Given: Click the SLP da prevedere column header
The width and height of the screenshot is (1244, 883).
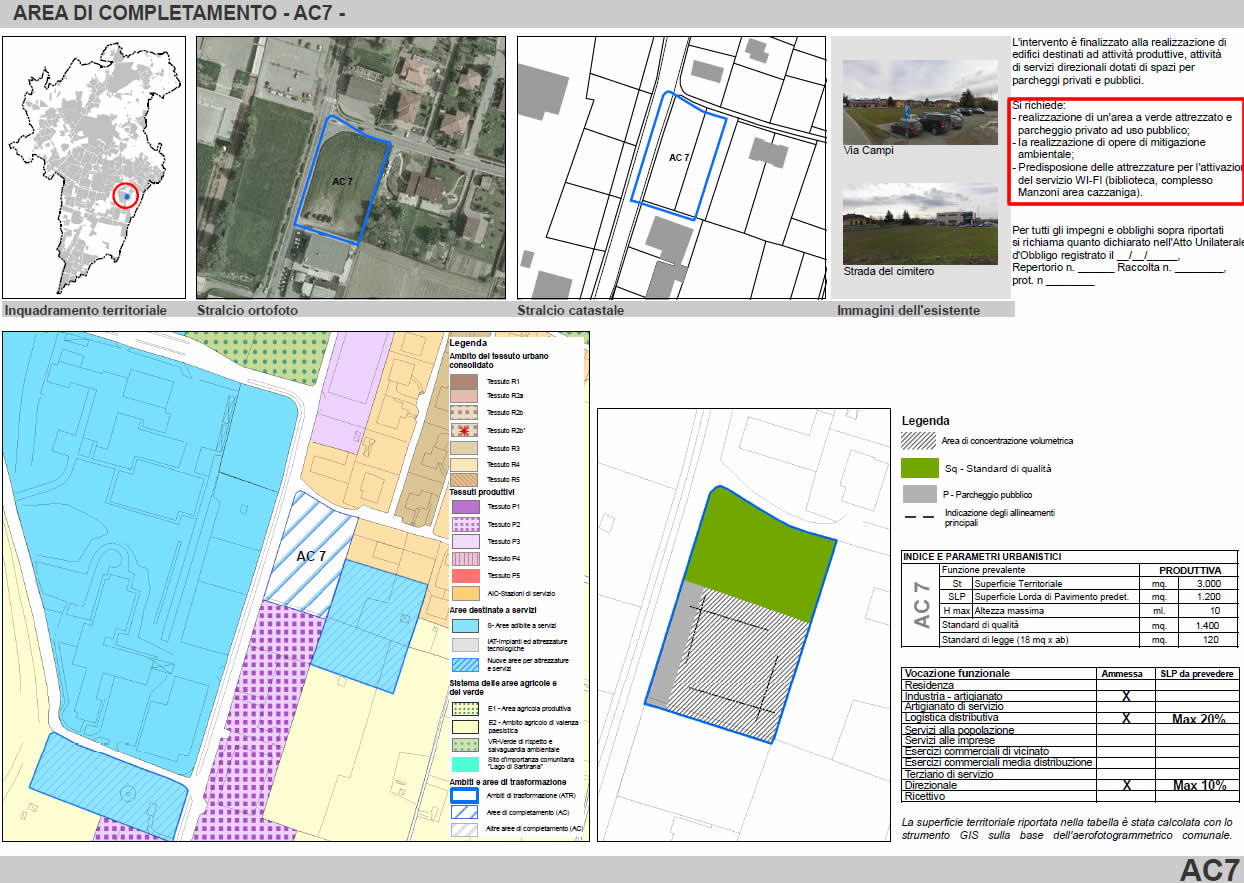Looking at the screenshot, I should click(x=1198, y=674).
